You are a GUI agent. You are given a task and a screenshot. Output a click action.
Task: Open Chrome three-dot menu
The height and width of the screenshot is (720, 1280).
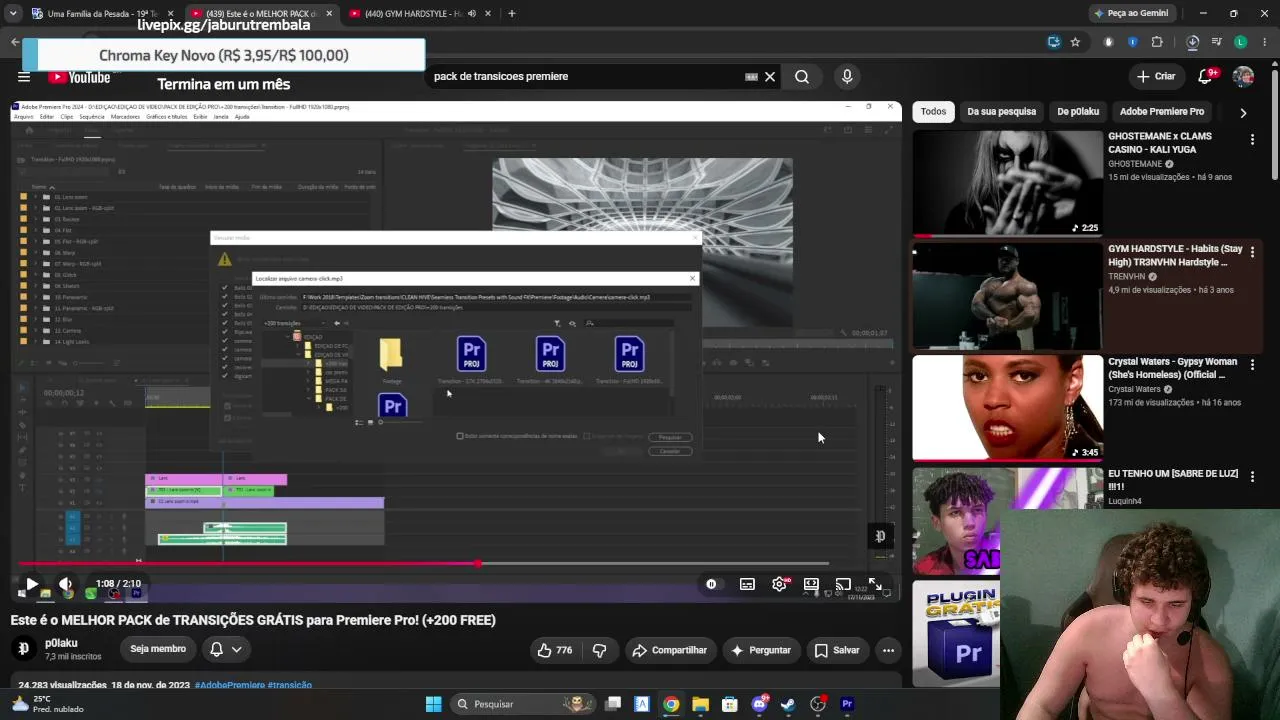coord(1265,42)
